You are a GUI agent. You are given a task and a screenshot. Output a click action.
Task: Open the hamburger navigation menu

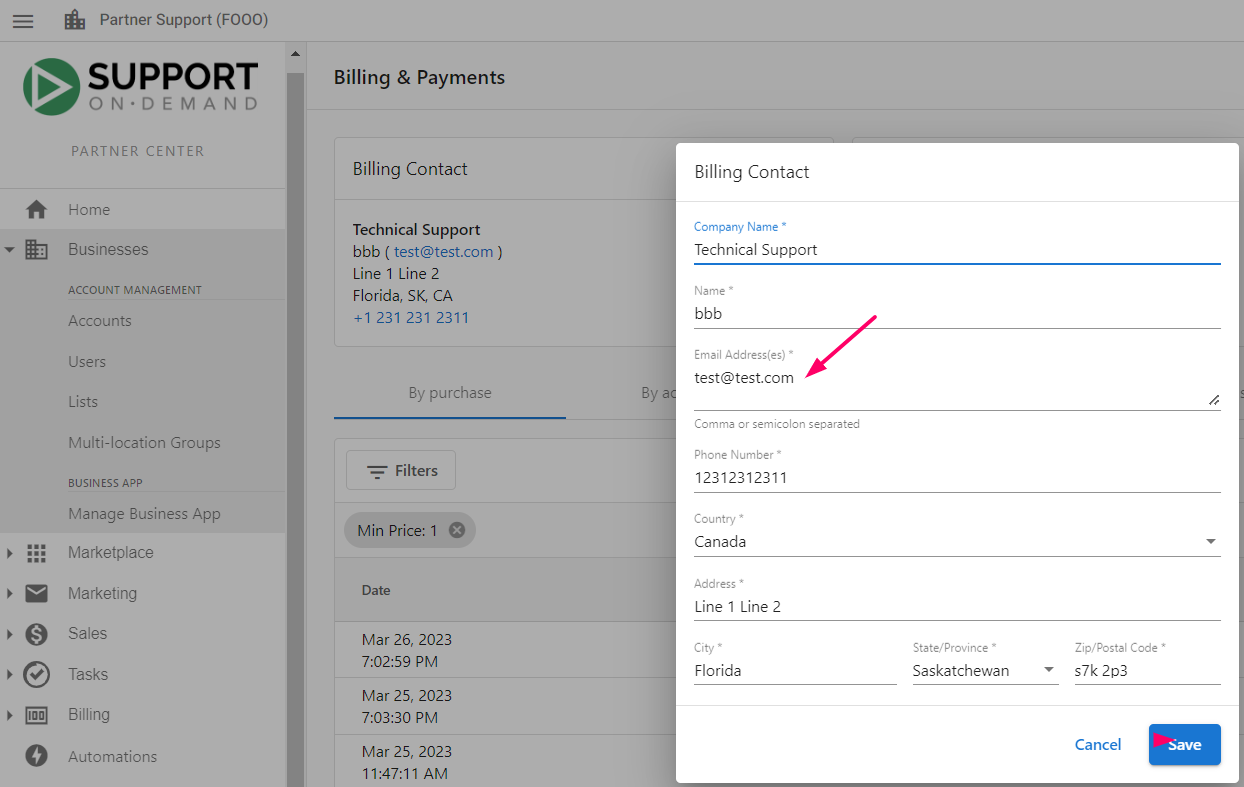[23, 21]
